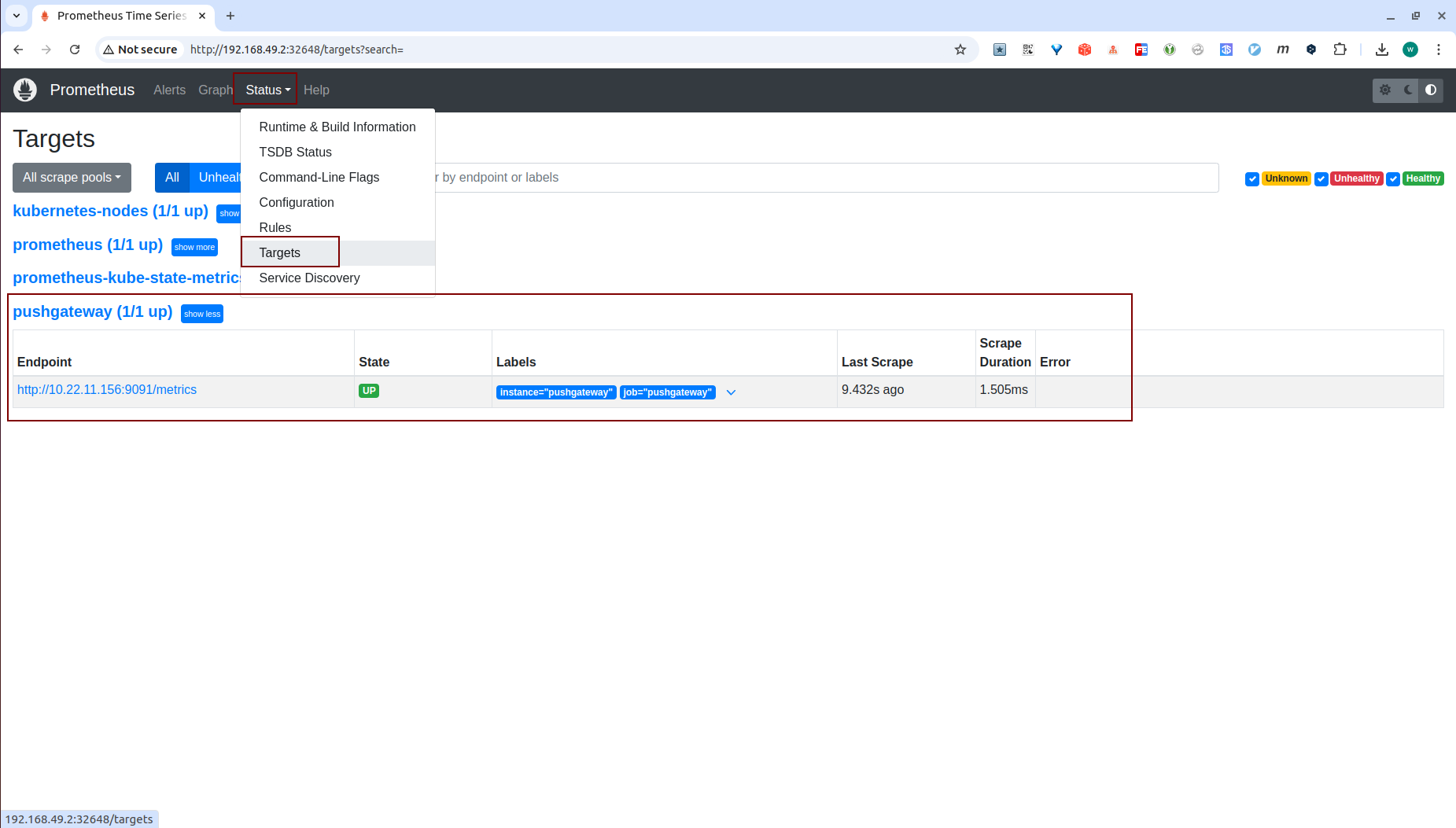The height and width of the screenshot is (828, 1456).
Task: Open a new browser tab
Action: (230, 16)
